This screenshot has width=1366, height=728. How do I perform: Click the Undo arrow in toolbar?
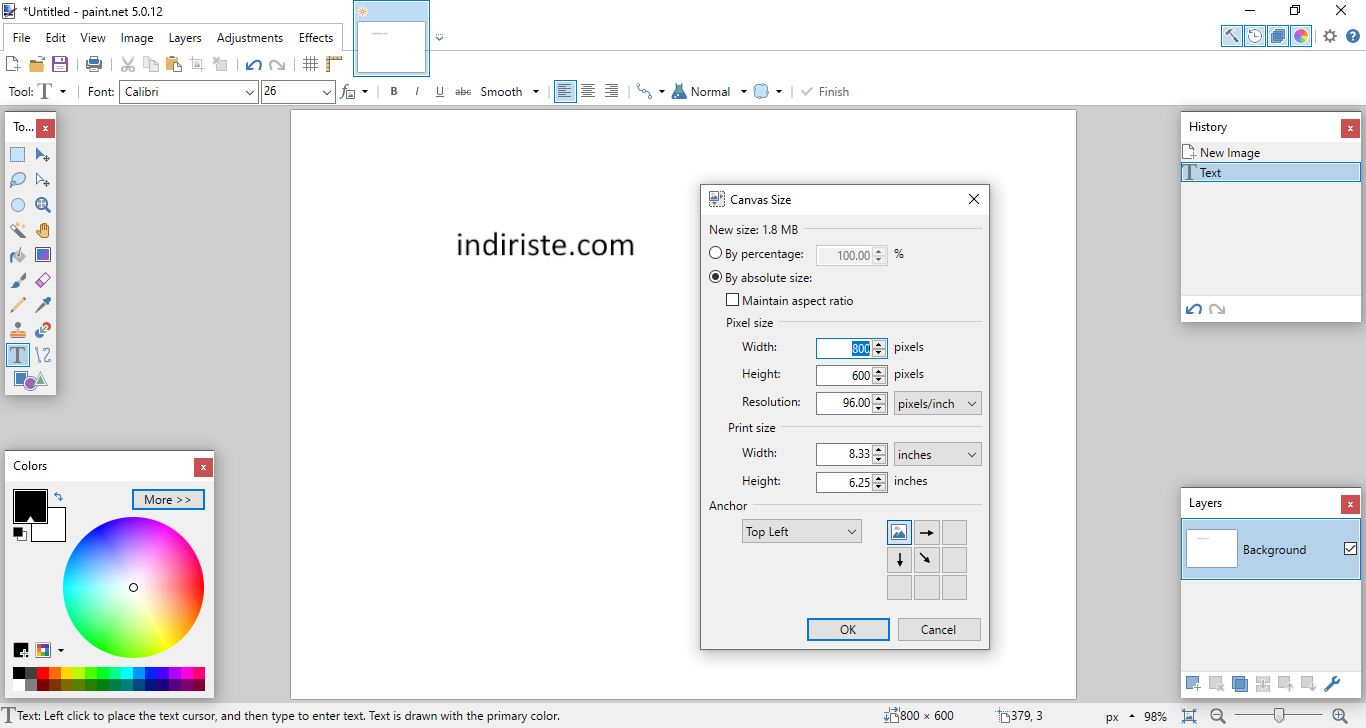click(253, 64)
